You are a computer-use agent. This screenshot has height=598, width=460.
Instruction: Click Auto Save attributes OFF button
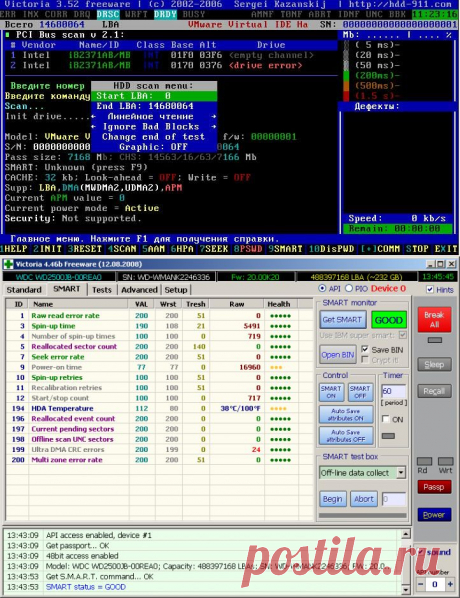346,436
